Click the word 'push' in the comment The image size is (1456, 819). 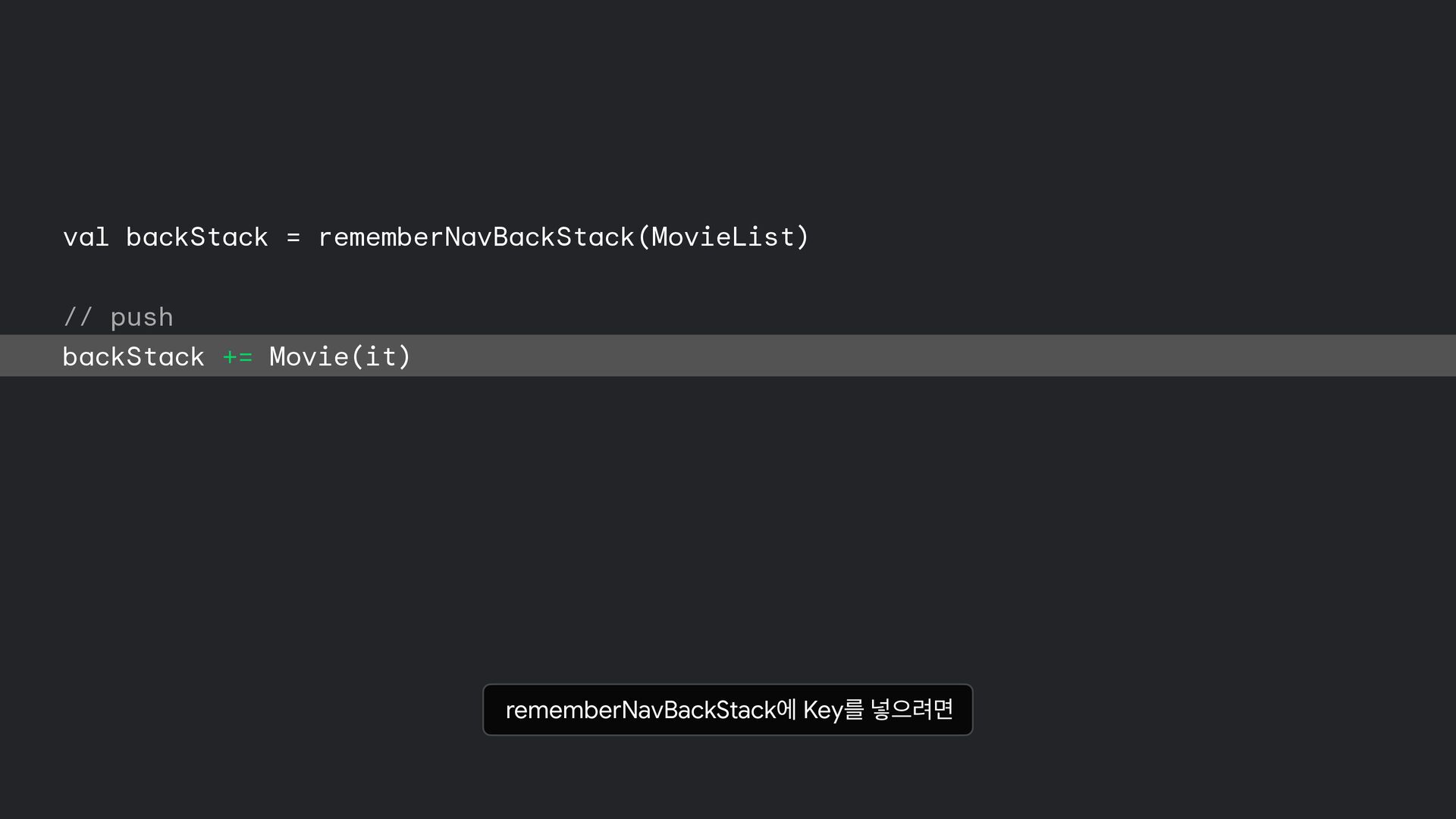coord(142,318)
